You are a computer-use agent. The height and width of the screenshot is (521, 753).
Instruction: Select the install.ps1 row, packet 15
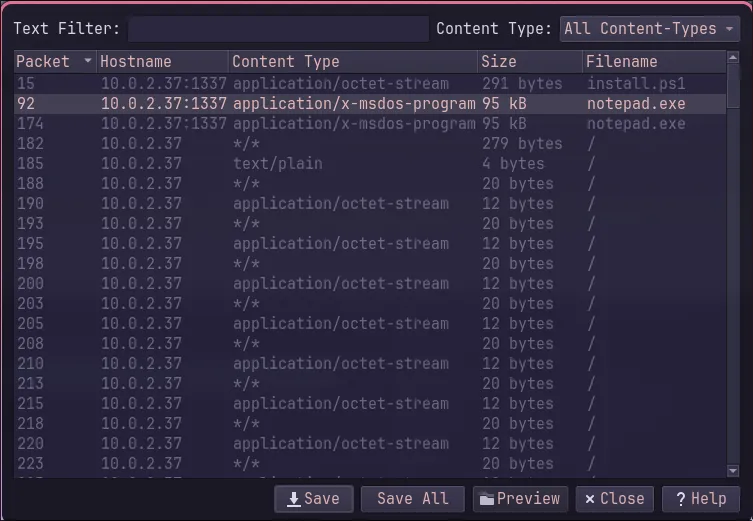(370, 84)
